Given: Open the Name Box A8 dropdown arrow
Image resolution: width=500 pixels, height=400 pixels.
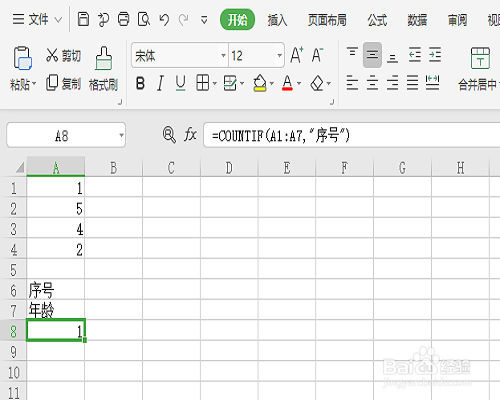Looking at the screenshot, I should pyautogui.click(x=121, y=135).
